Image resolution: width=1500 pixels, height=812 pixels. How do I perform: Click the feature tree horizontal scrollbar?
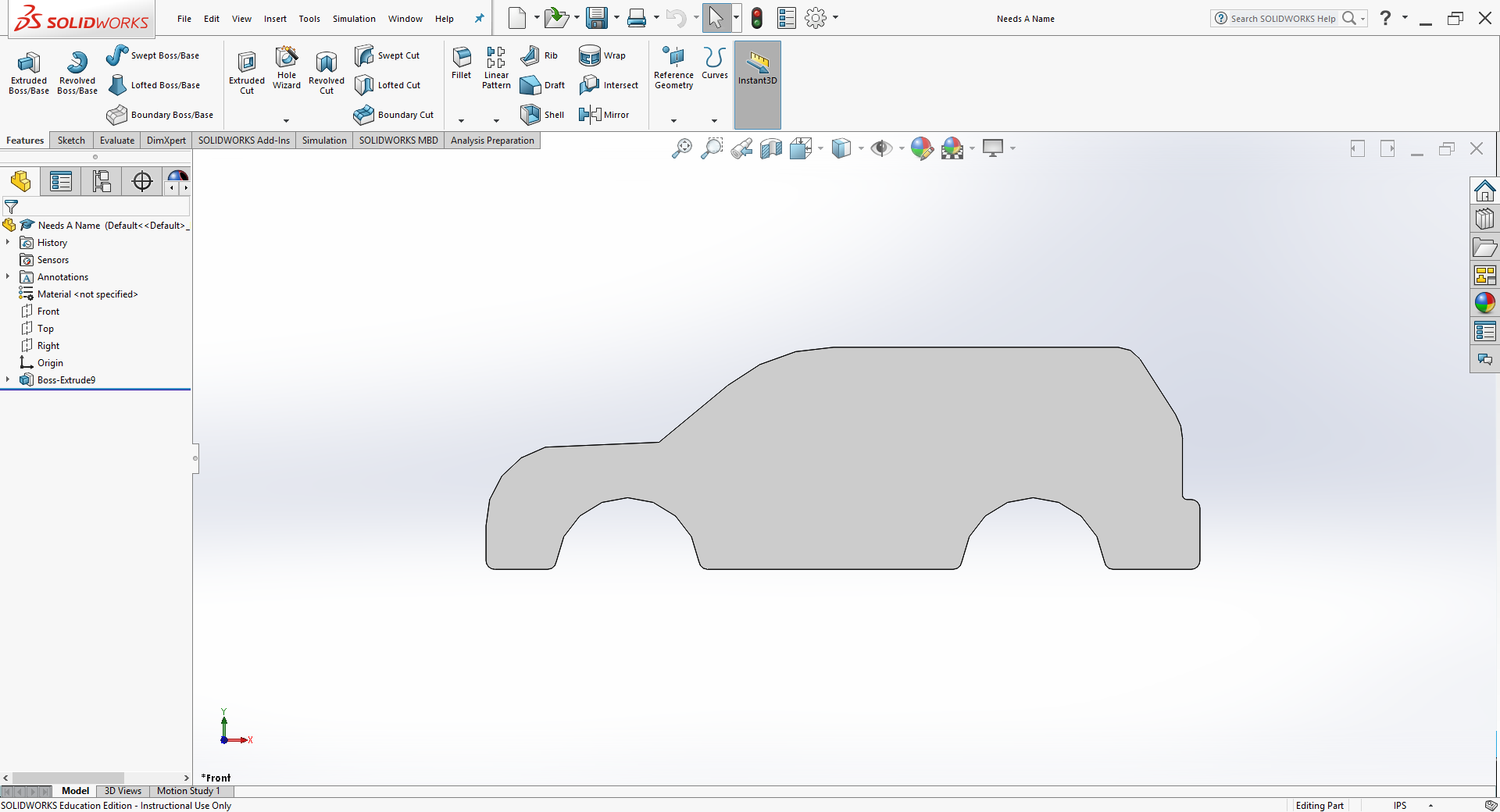pyautogui.click(x=68, y=778)
